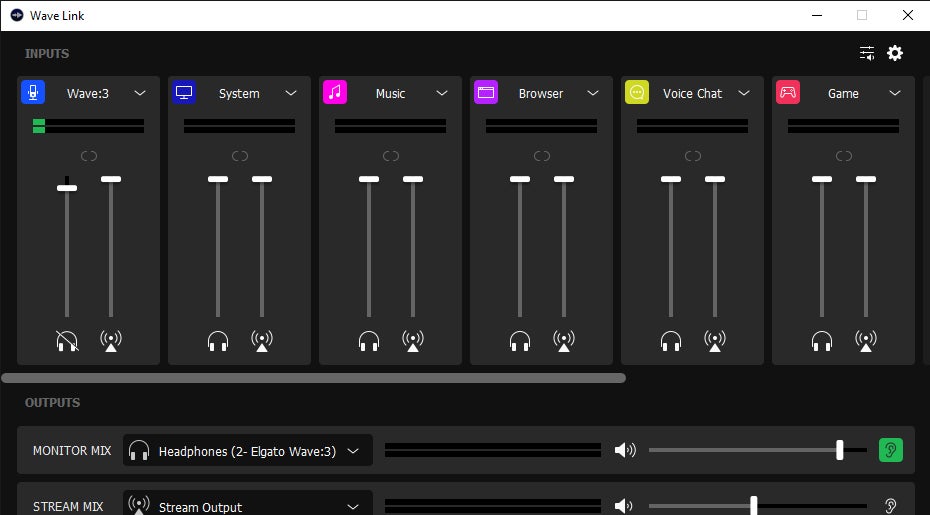Mute the Stream Mix speaker button
The height and width of the screenshot is (515, 930).
click(625, 505)
